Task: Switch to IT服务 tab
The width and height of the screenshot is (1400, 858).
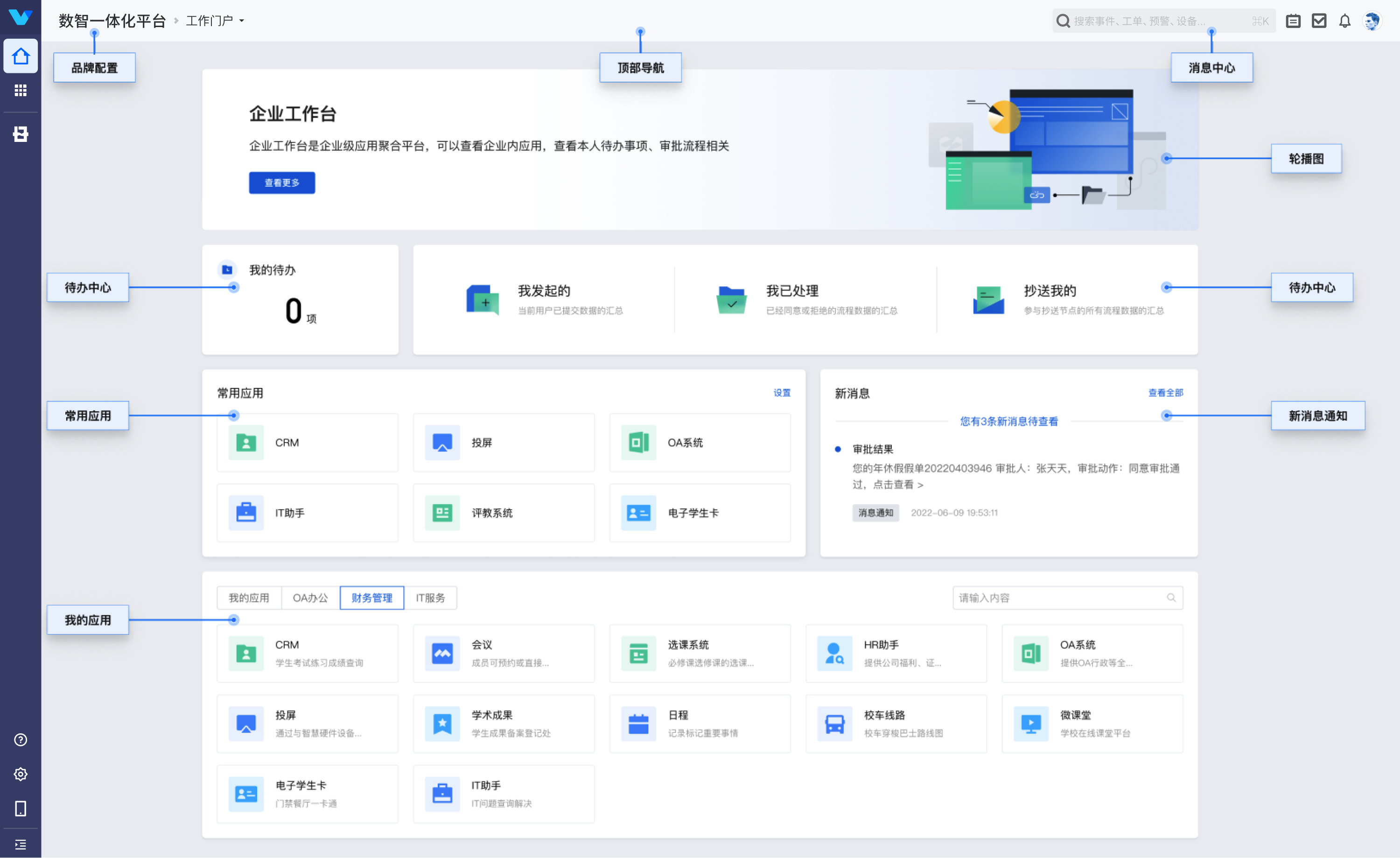Action: (x=430, y=598)
